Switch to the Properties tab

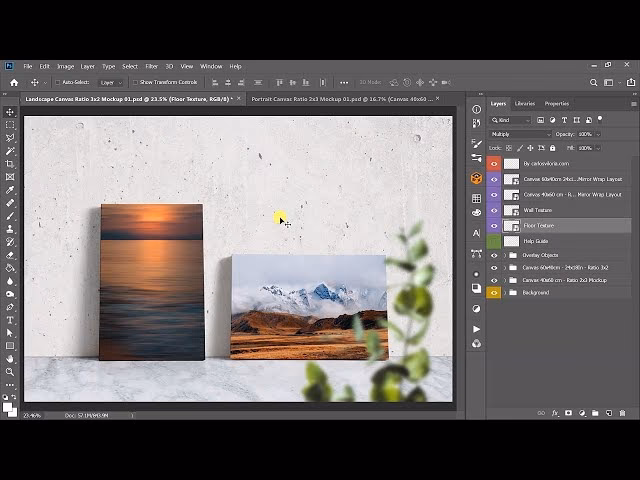coord(557,104)
